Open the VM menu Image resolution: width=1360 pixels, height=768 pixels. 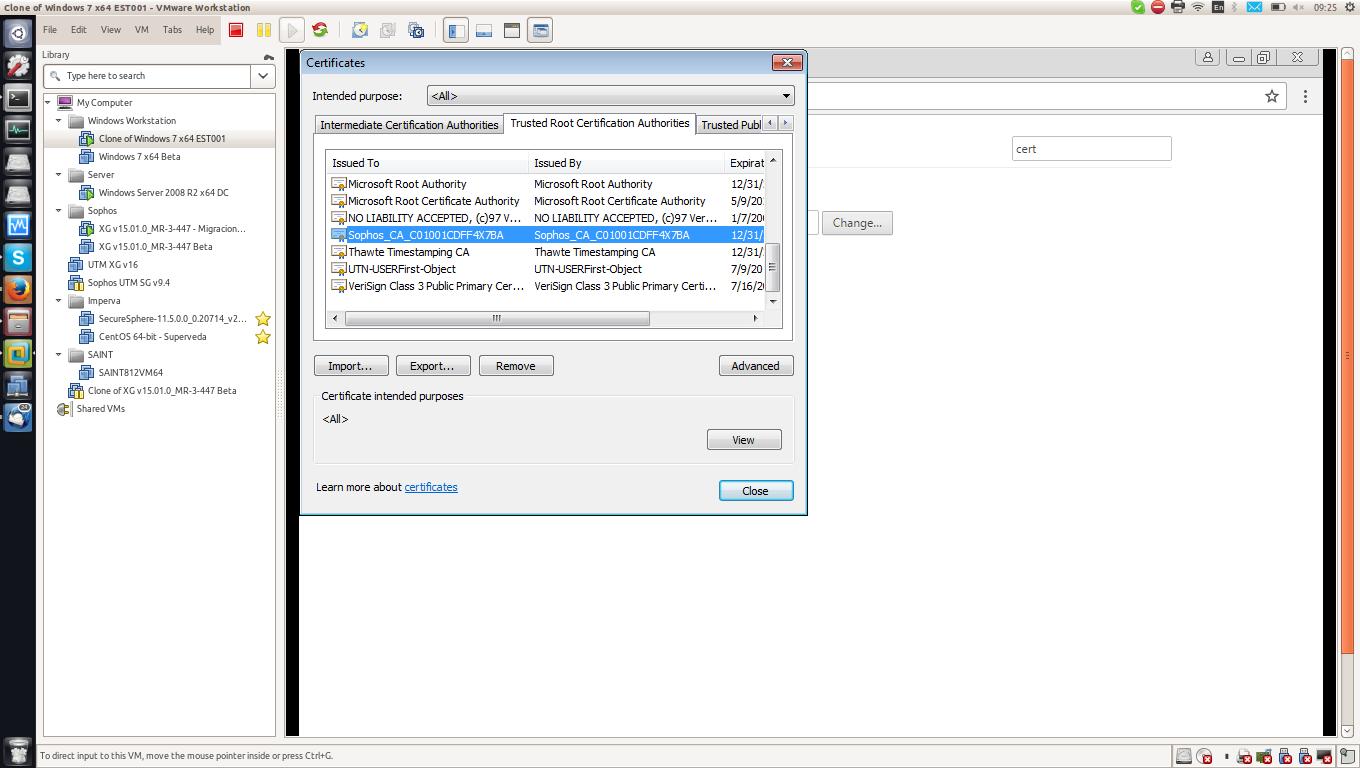point(142,30)
